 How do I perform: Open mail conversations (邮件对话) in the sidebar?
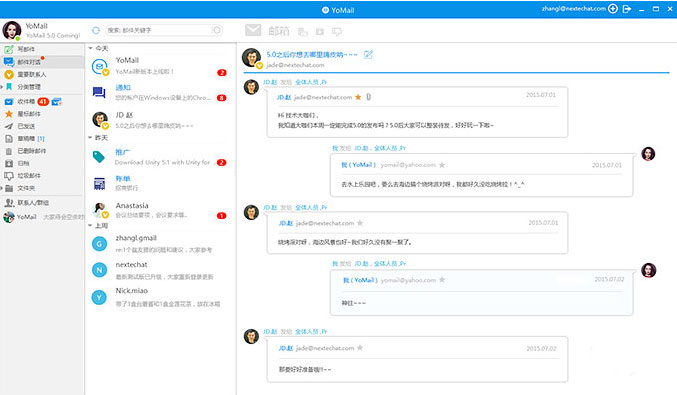click(x=42, y=62)
